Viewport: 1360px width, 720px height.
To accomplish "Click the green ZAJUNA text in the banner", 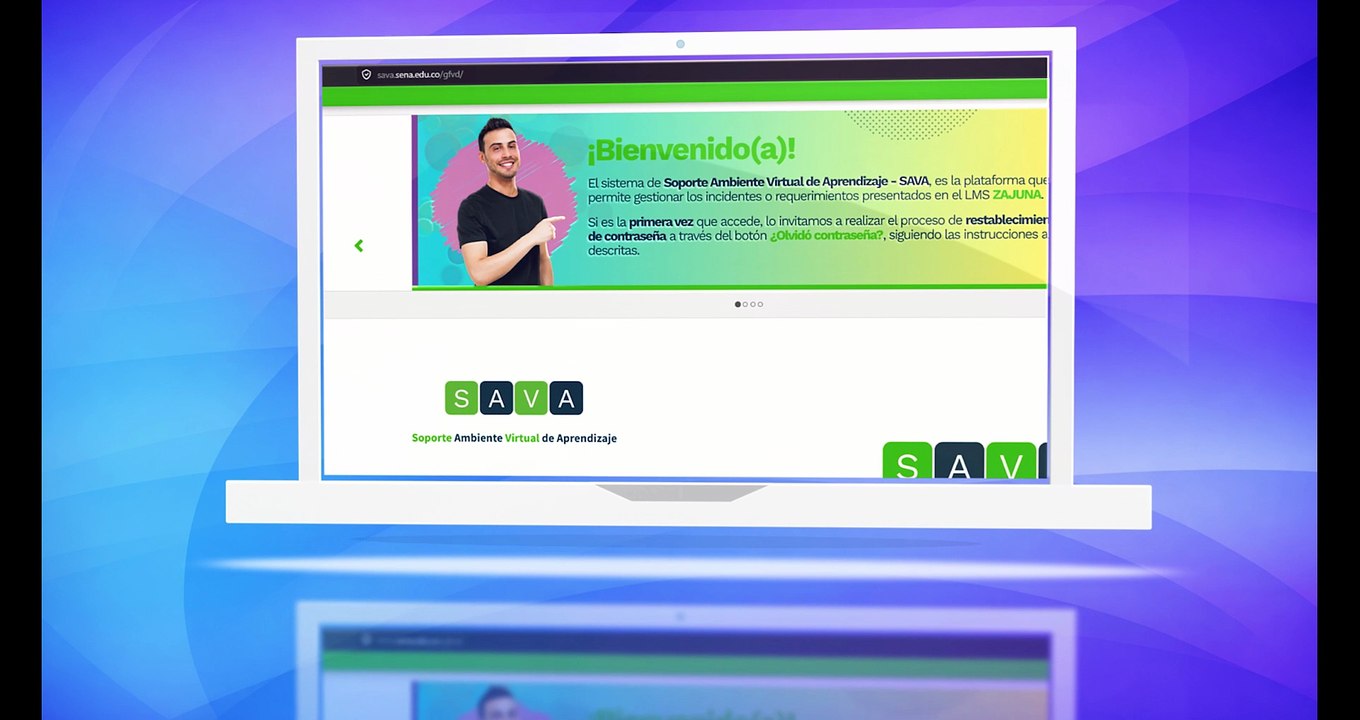I will tap(1017, 195).
